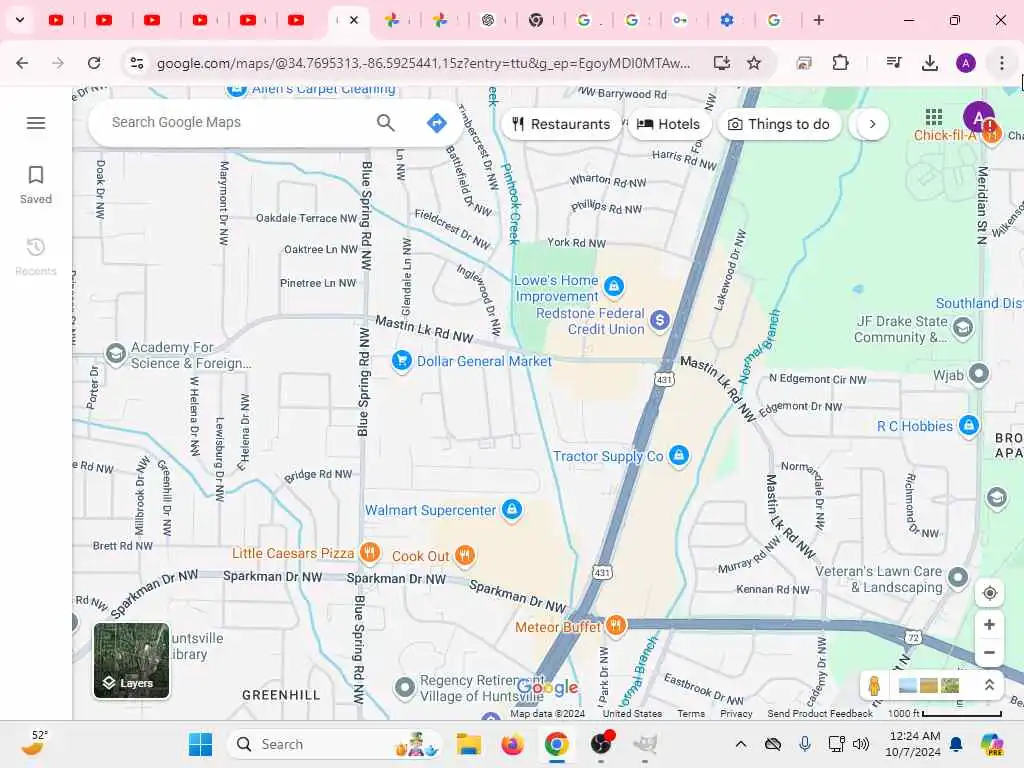Open Directions using the blue arrow icon

(x=436, y=122)
